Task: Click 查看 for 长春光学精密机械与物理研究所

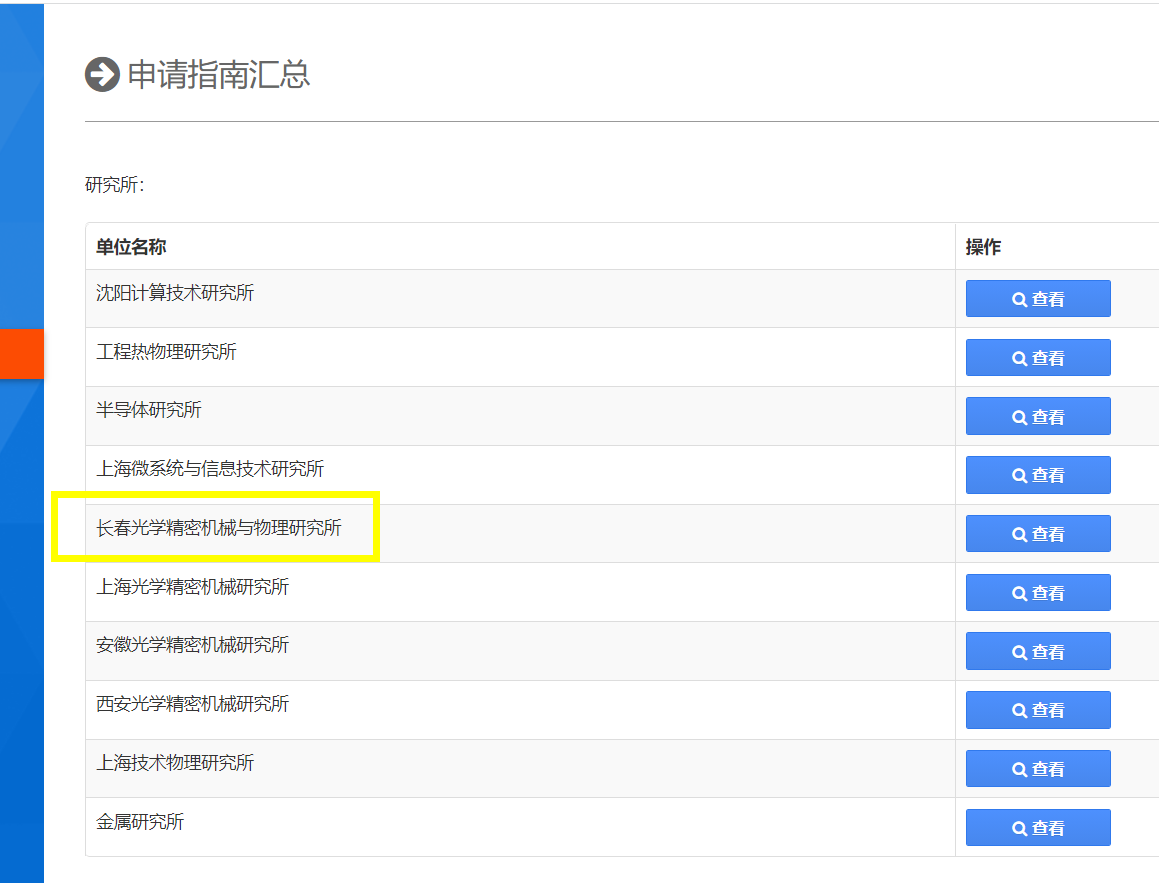Action: [x=1037, y=534]
